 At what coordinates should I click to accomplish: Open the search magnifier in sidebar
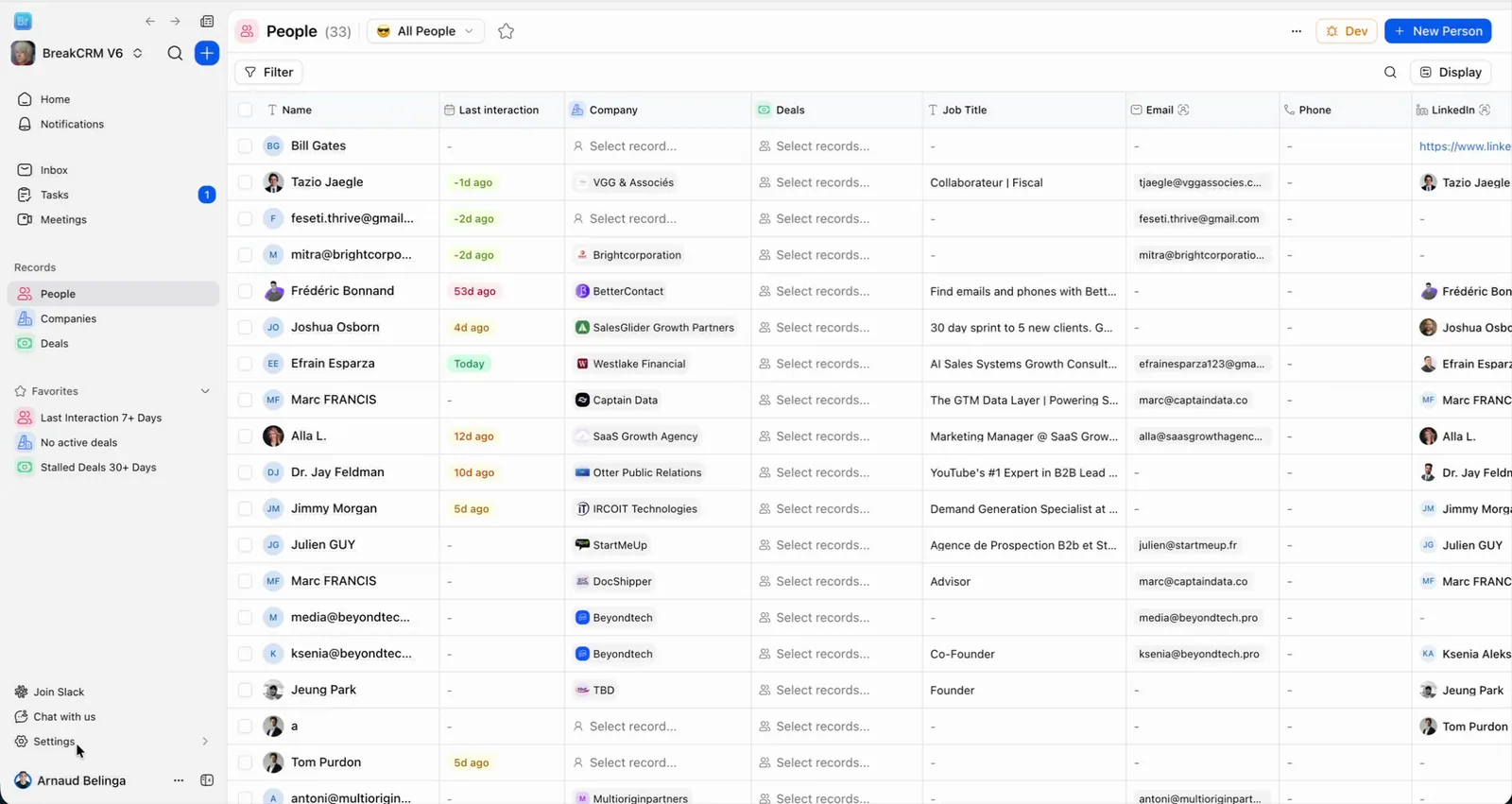[x=175, y=53]
